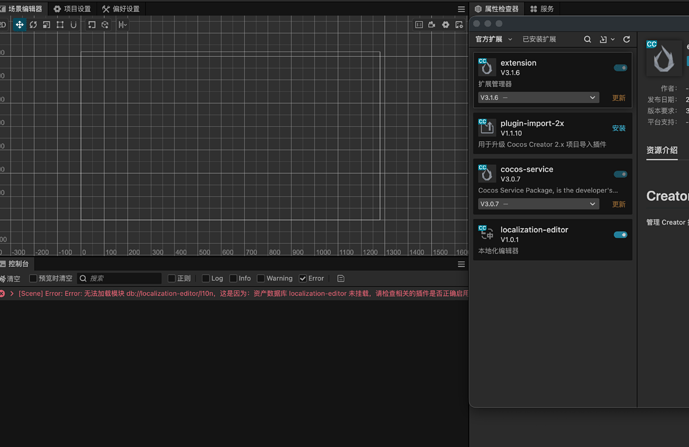Click import extension icon
The height and width of the screenshot is (447, 689).
coord(603,39)
